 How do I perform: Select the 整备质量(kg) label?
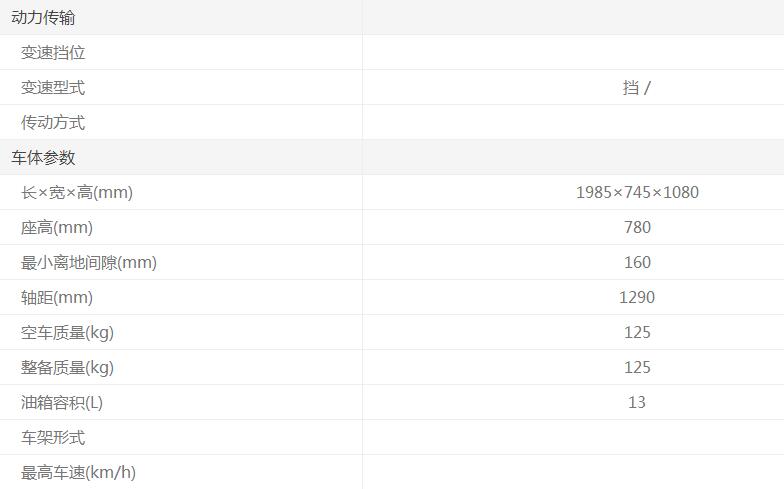pyautogui.click(x=67, y=368)
